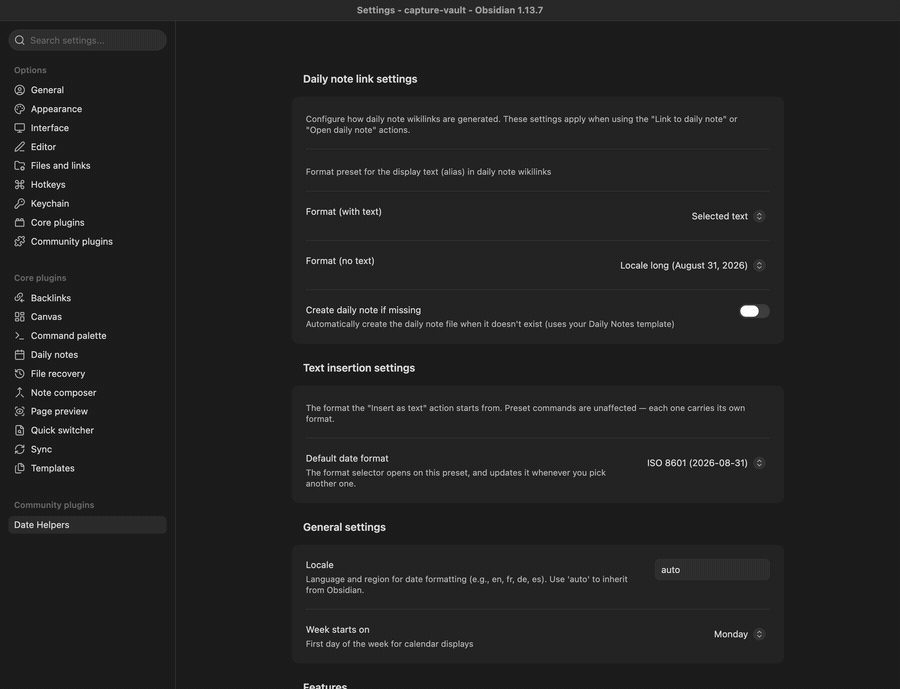Click the Daily notes calendar icon
The height and width of the screenshot is (689, 900).
coord(20,355)
